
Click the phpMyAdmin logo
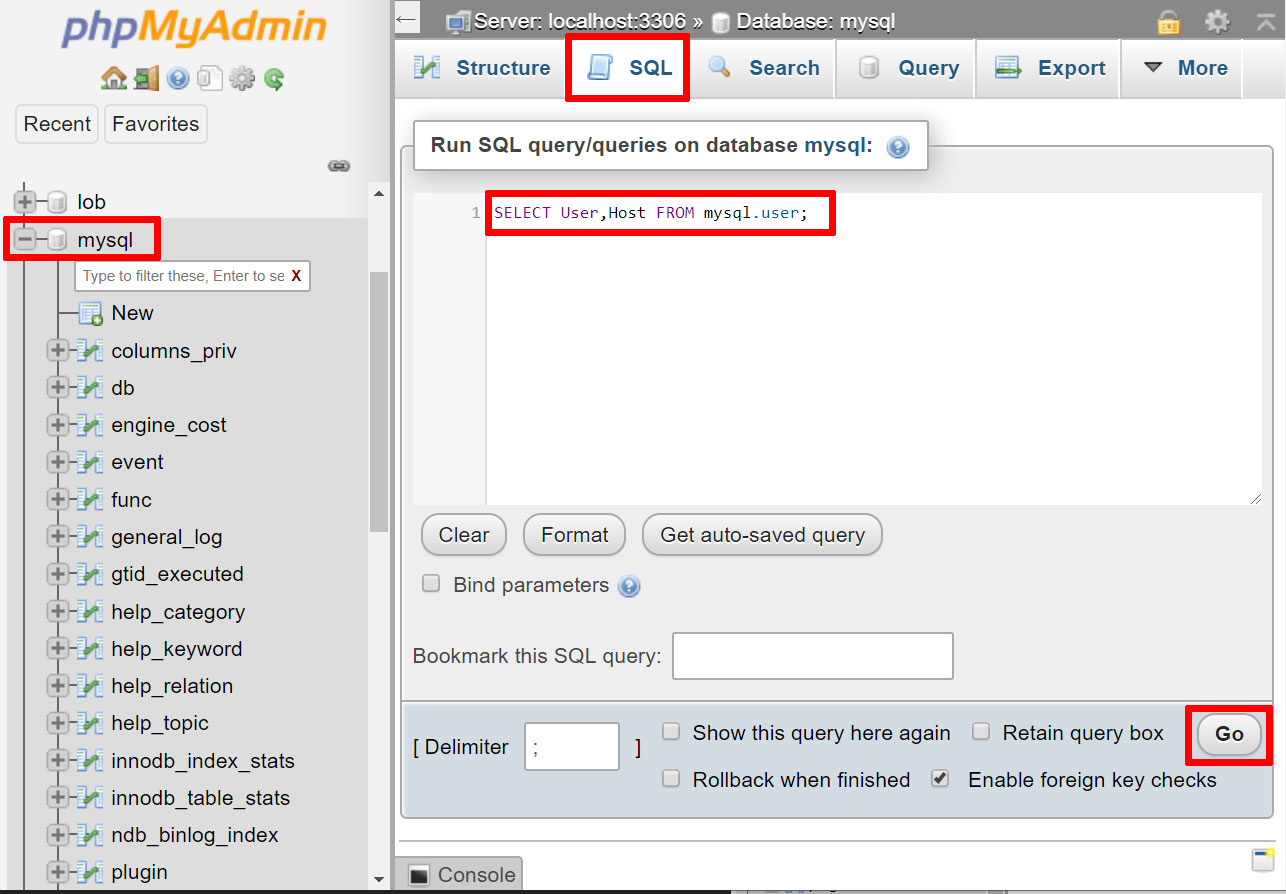(x=194, y=30)
